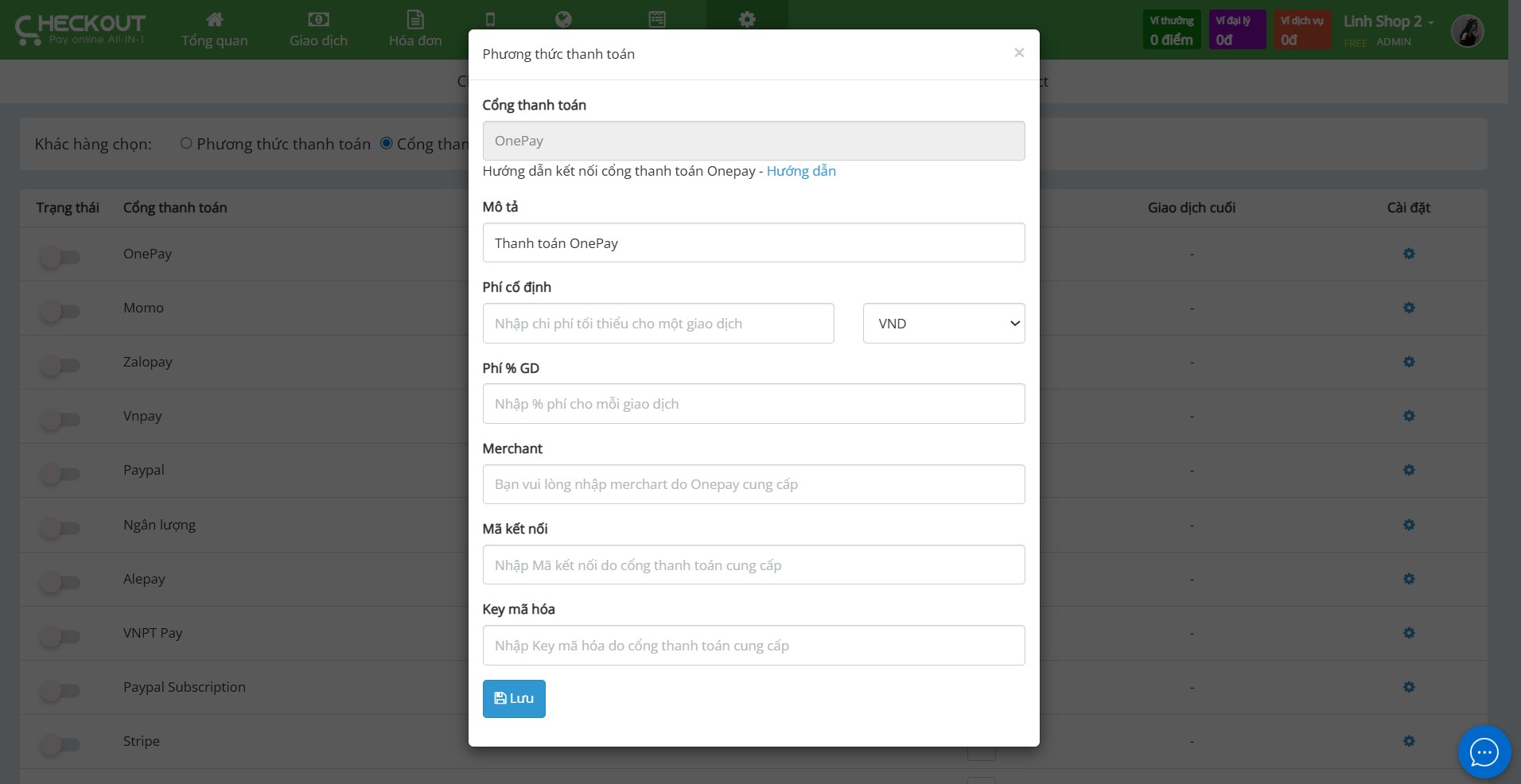Open settings gear for Ngân lượng row

point(1409,525)
